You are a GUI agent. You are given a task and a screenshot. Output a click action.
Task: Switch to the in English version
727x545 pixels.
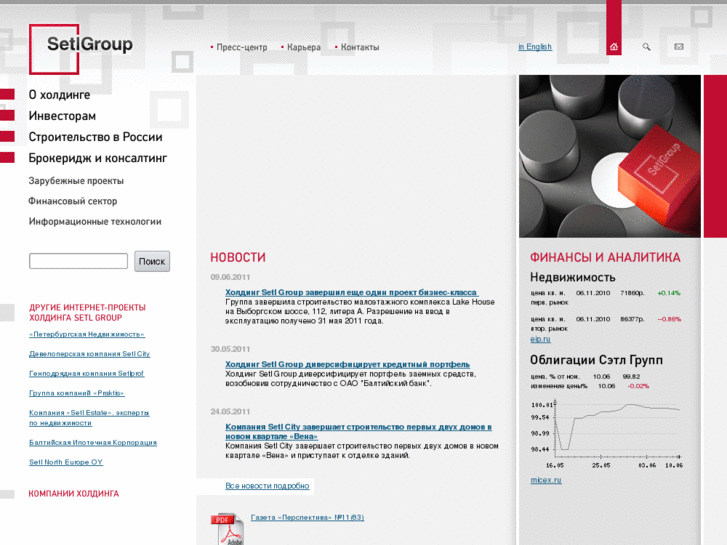[x=535, y=47]
